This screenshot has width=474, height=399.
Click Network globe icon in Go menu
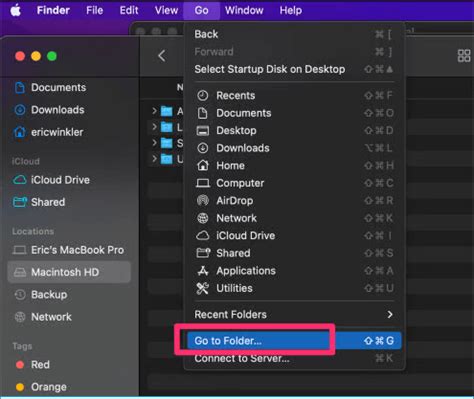203,218
